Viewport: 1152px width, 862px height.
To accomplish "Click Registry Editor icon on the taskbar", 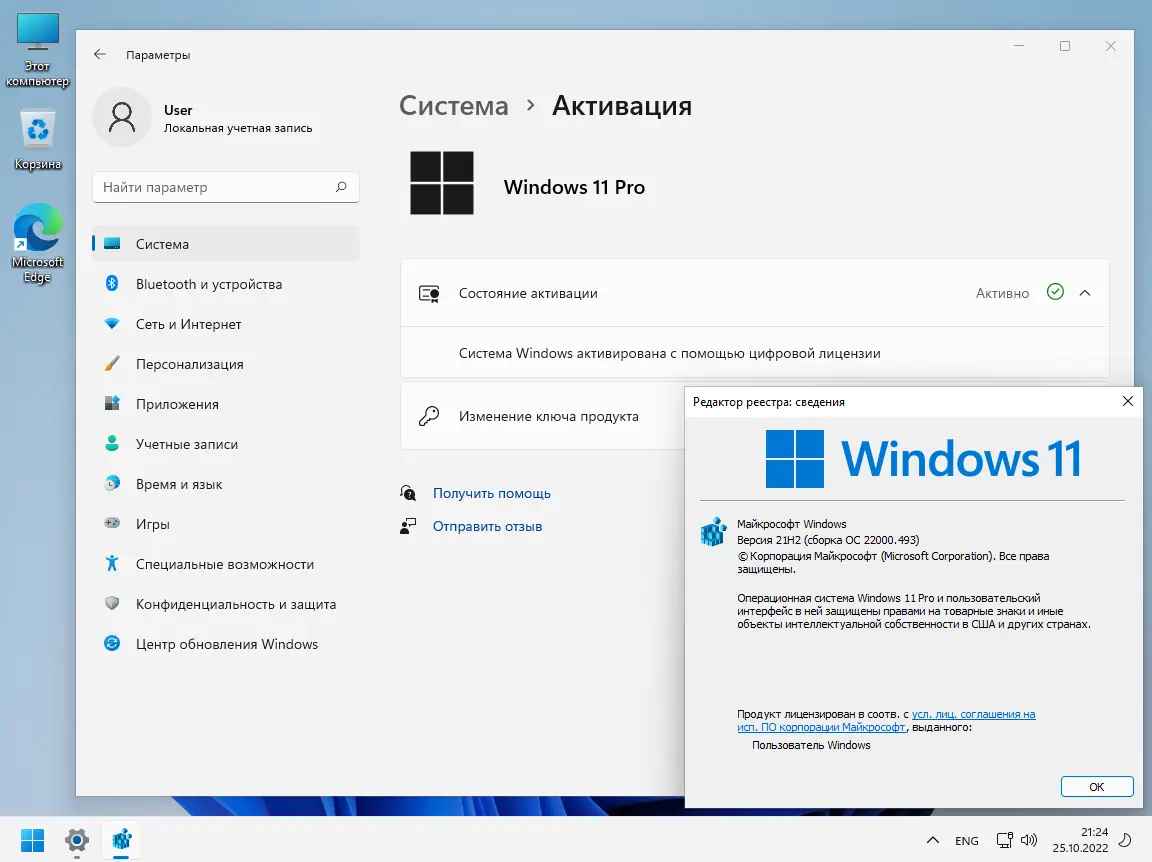I will click(x=121, y=839).
